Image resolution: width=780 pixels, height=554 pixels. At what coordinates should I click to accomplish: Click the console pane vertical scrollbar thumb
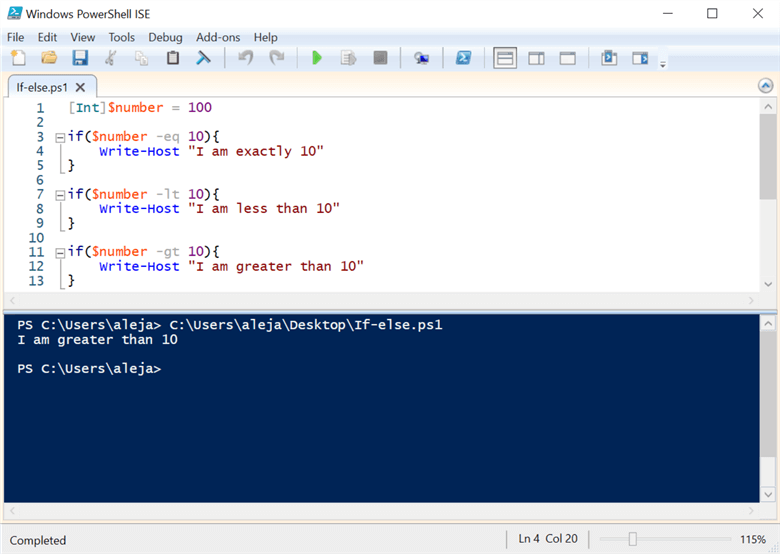coord(768,394)
